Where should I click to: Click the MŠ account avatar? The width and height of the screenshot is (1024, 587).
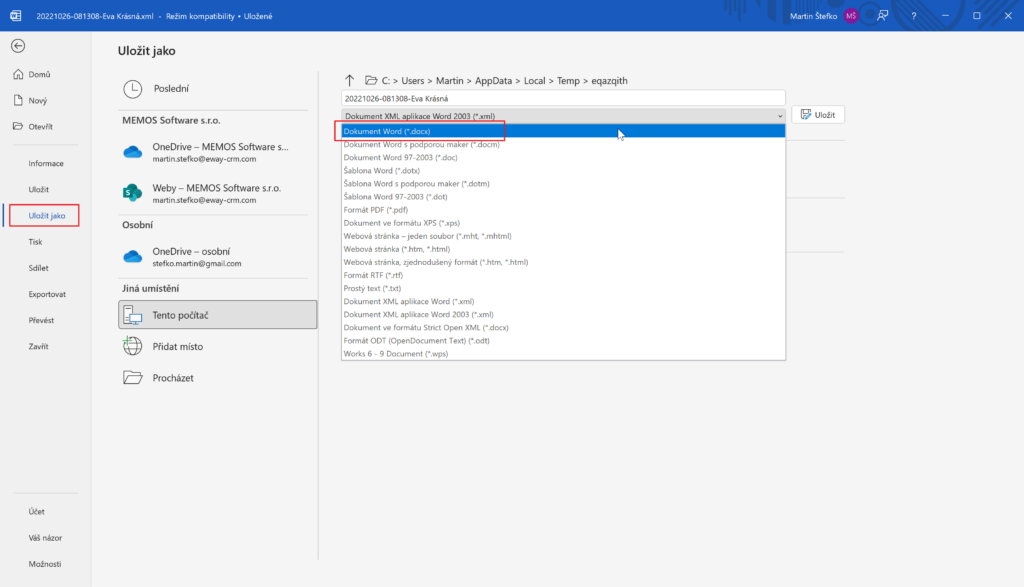click(850, 16)
